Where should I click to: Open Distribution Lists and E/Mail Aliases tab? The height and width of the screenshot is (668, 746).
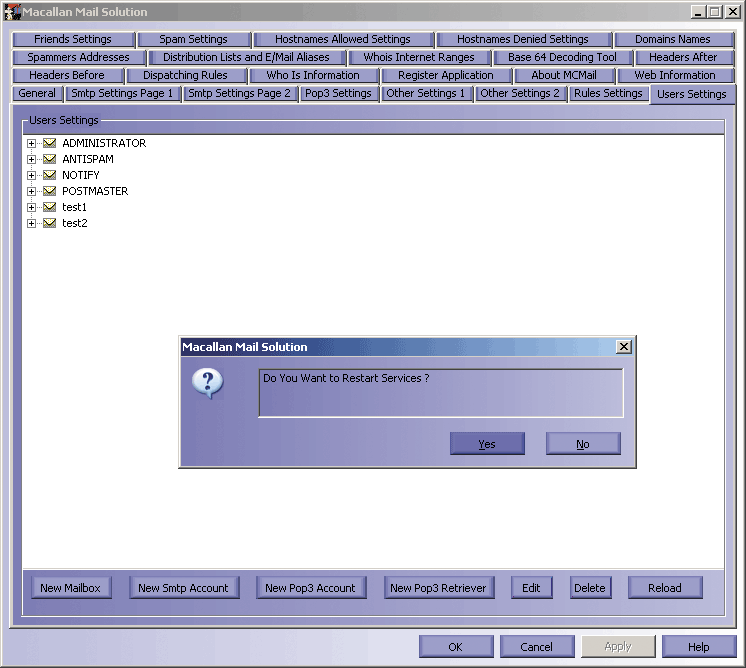pyautogui.click(x=246, y=57)
